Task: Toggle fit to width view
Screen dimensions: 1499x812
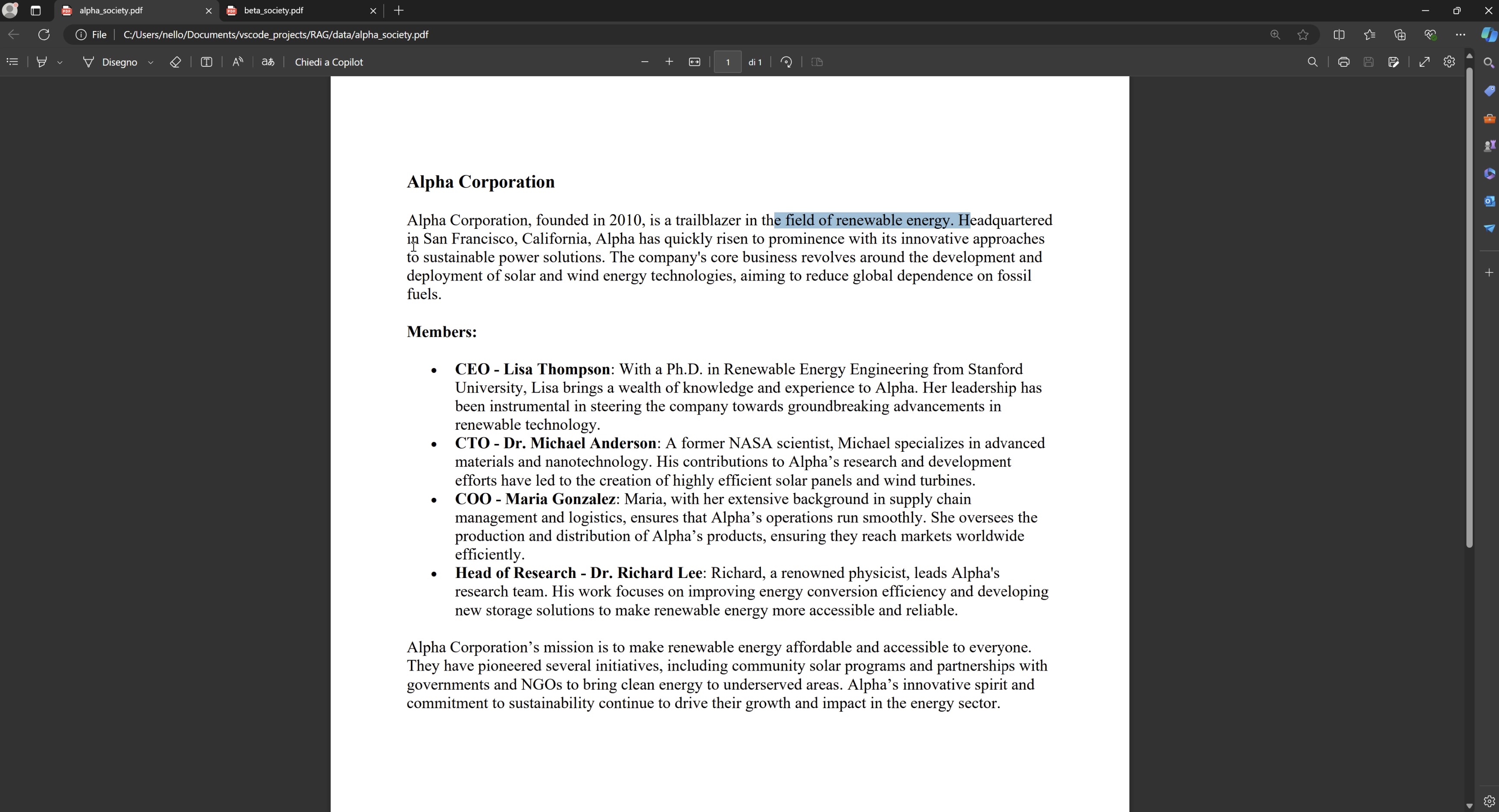Action: tap(694, 62)
